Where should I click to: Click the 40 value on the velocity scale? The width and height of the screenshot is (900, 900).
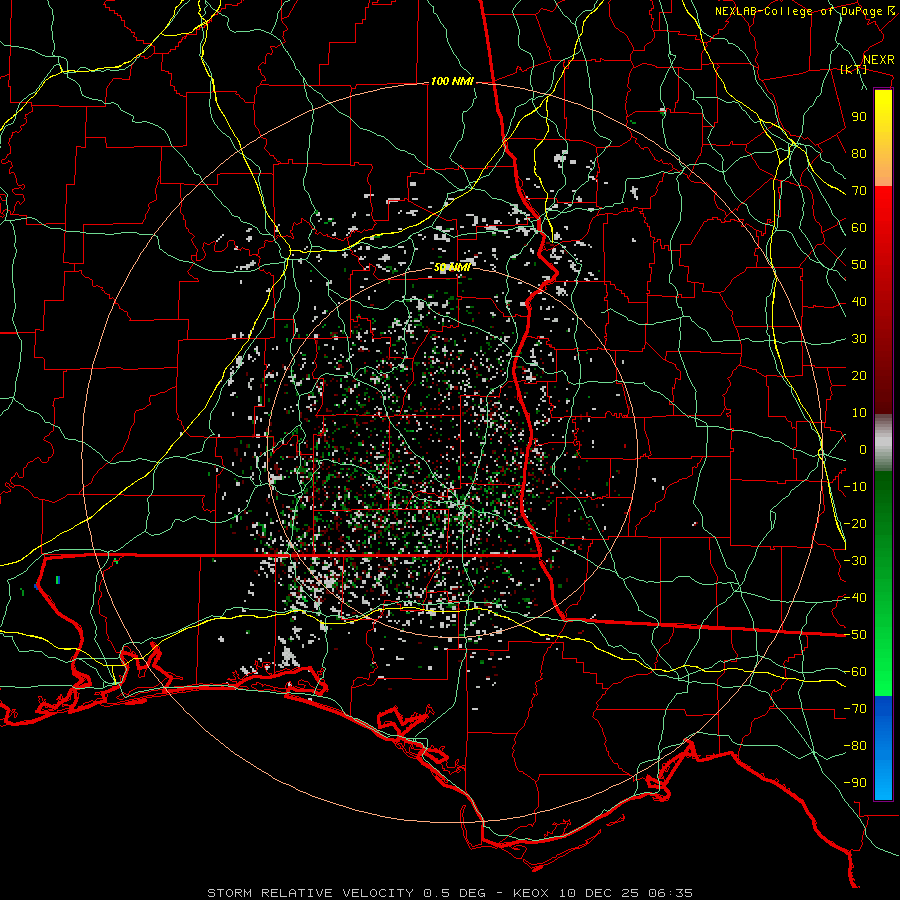pyautogui.click(x=859, y=301)
